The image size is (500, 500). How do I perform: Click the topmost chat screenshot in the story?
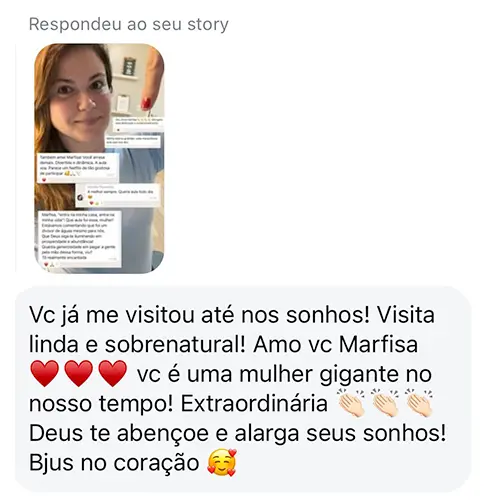(x=138, y=123)
